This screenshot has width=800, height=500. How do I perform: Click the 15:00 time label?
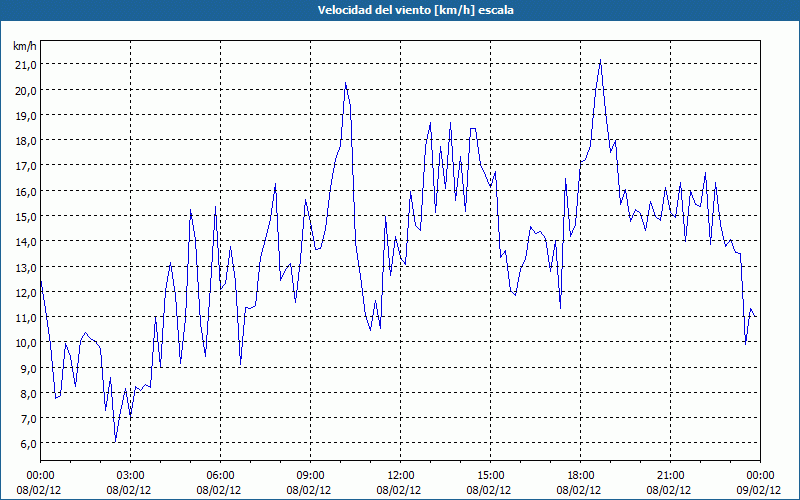490,476
